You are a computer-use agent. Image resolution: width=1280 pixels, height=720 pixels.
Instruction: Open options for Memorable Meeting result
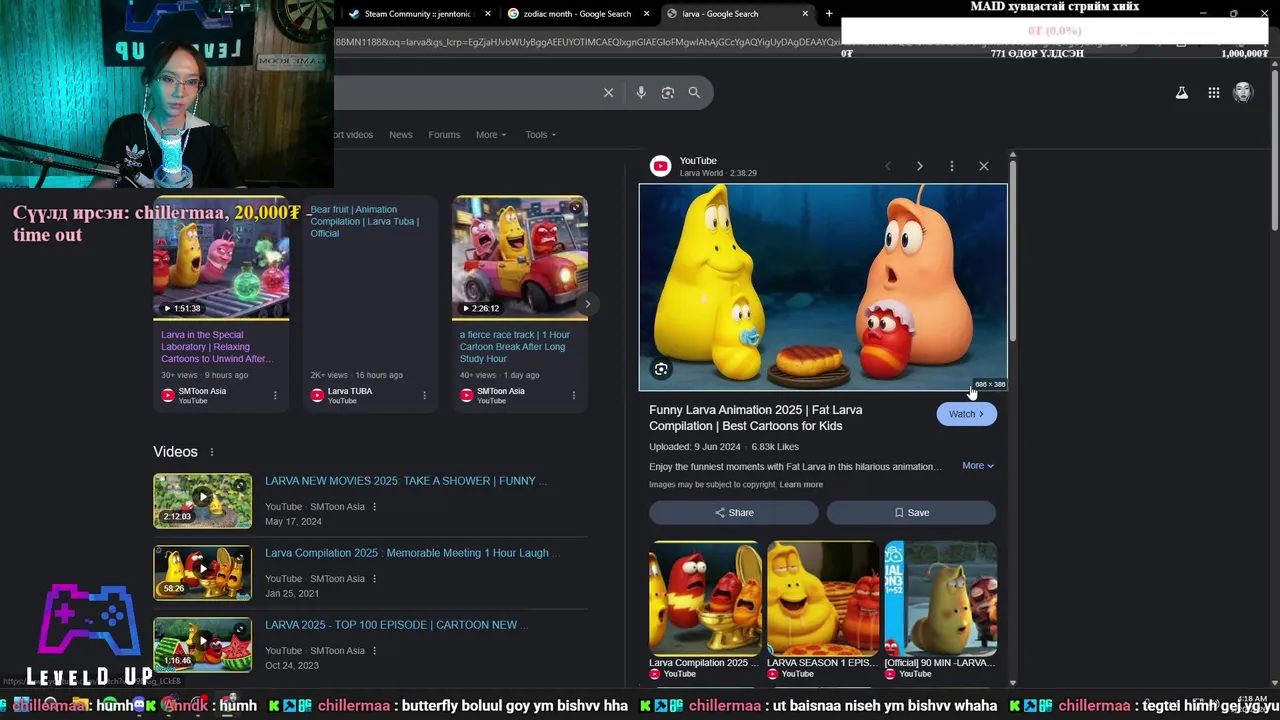tap(375, 579)
